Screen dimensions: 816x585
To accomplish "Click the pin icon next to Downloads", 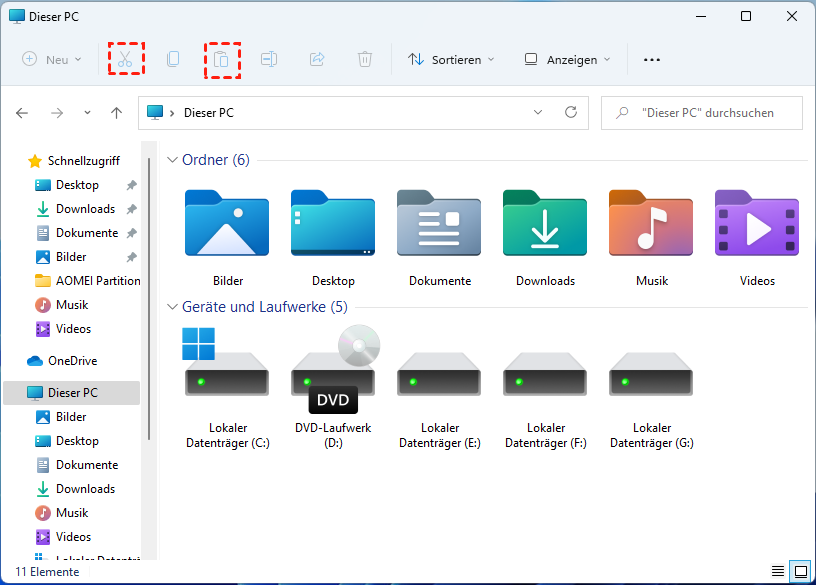I will click(x=132, y=209).
